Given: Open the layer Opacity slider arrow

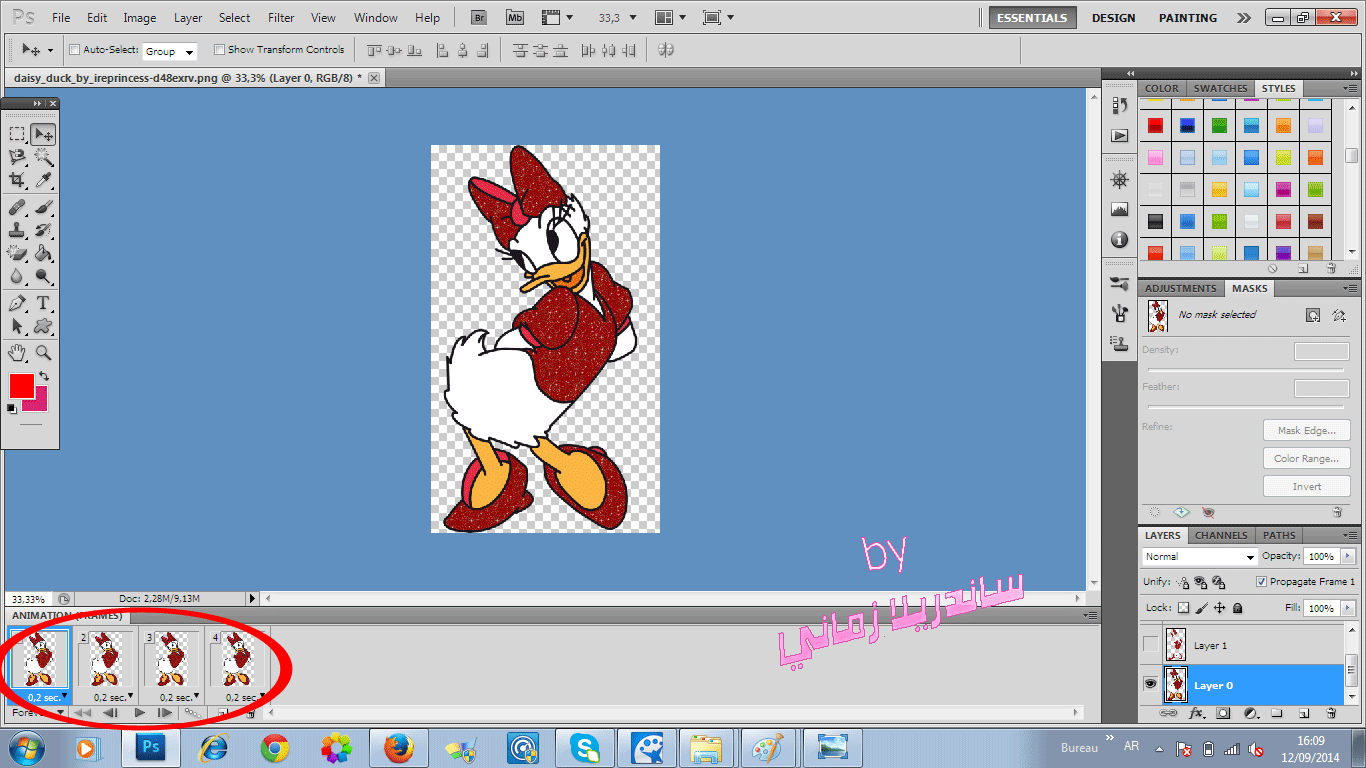Looking at the screenshot, I should click(1348, 557).
